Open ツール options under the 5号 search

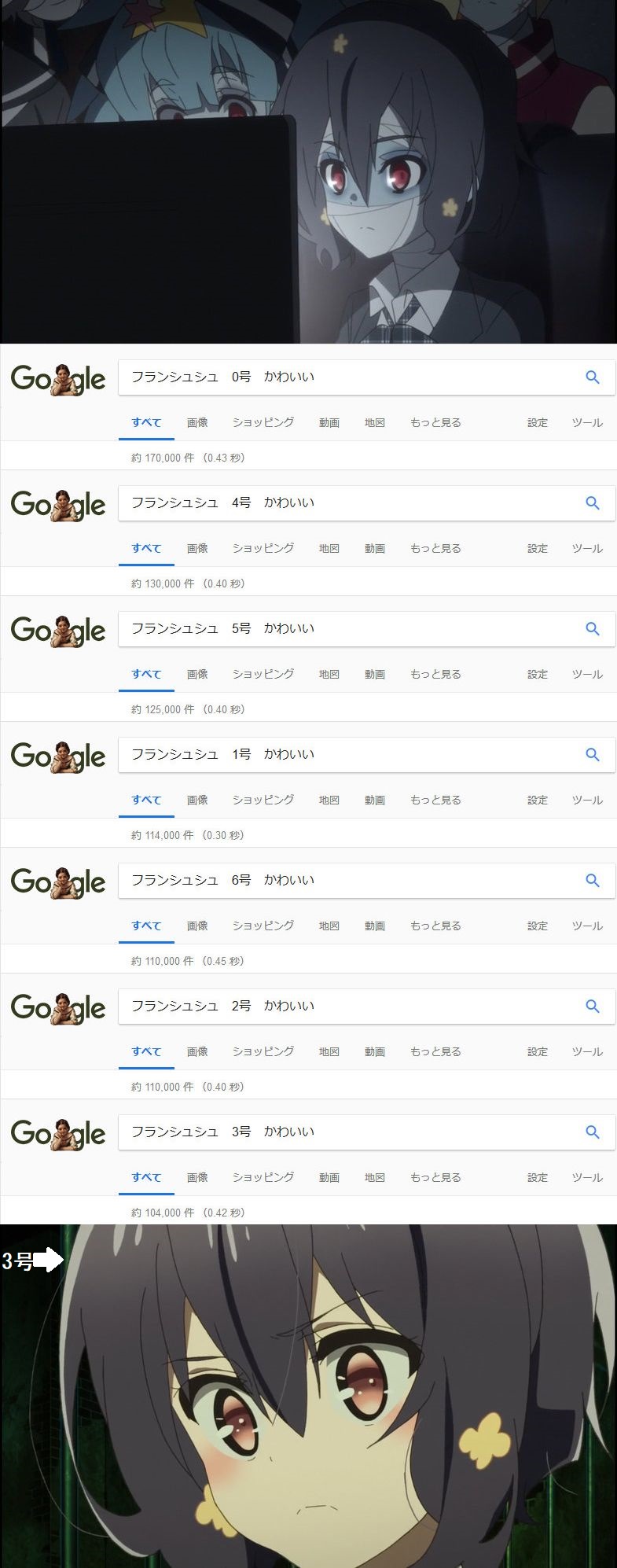[x=587, y=674]
